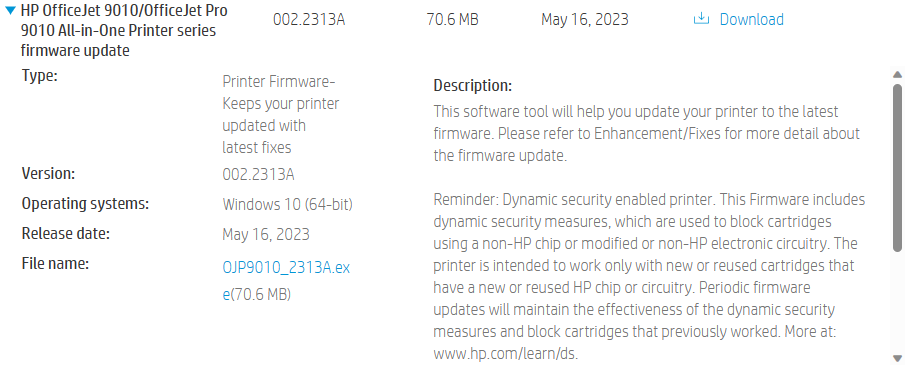Screen dimensions: 909x365
Task: Click the File name label
Action: coord(55,264)
